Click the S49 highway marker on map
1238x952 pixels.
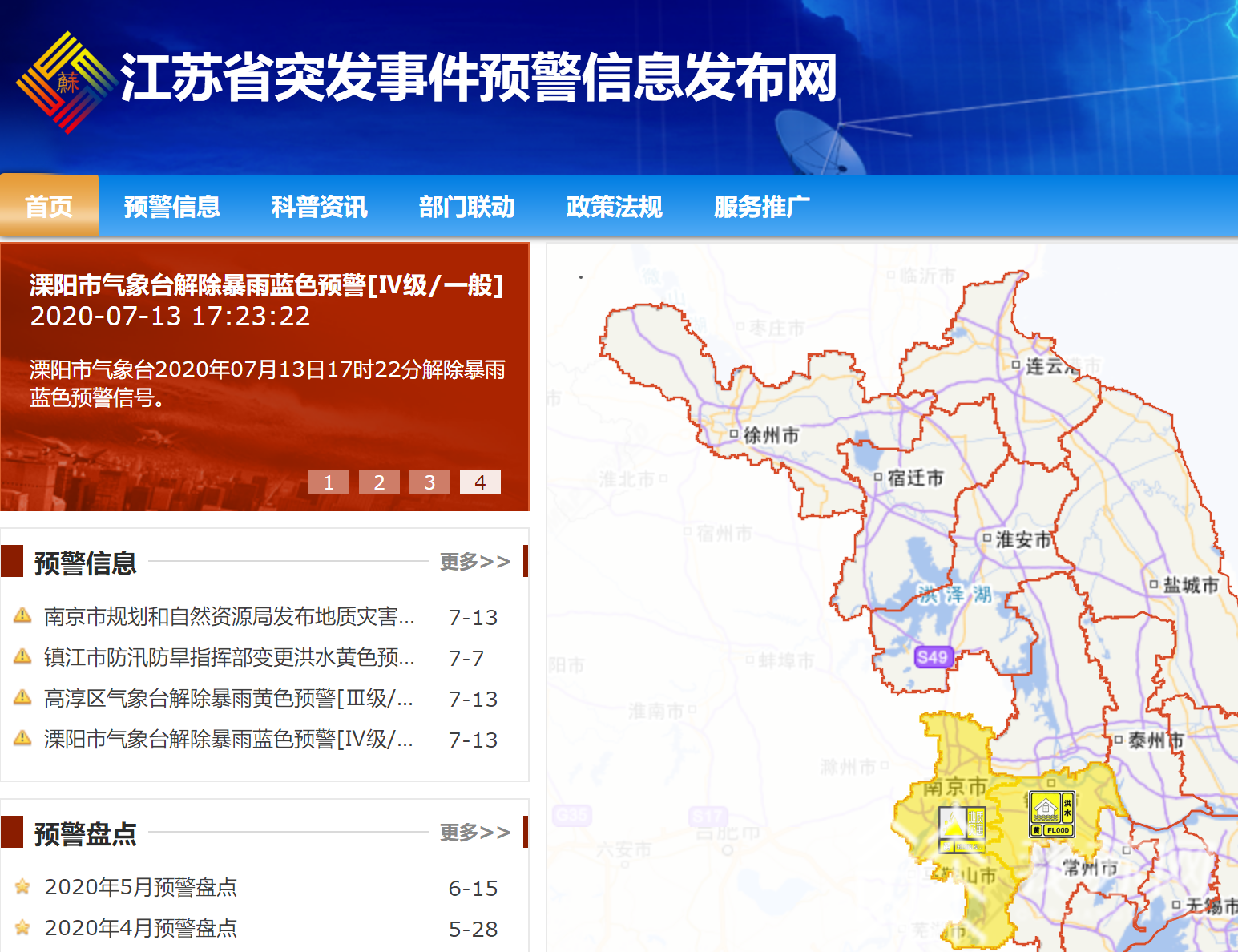[933, 657]
